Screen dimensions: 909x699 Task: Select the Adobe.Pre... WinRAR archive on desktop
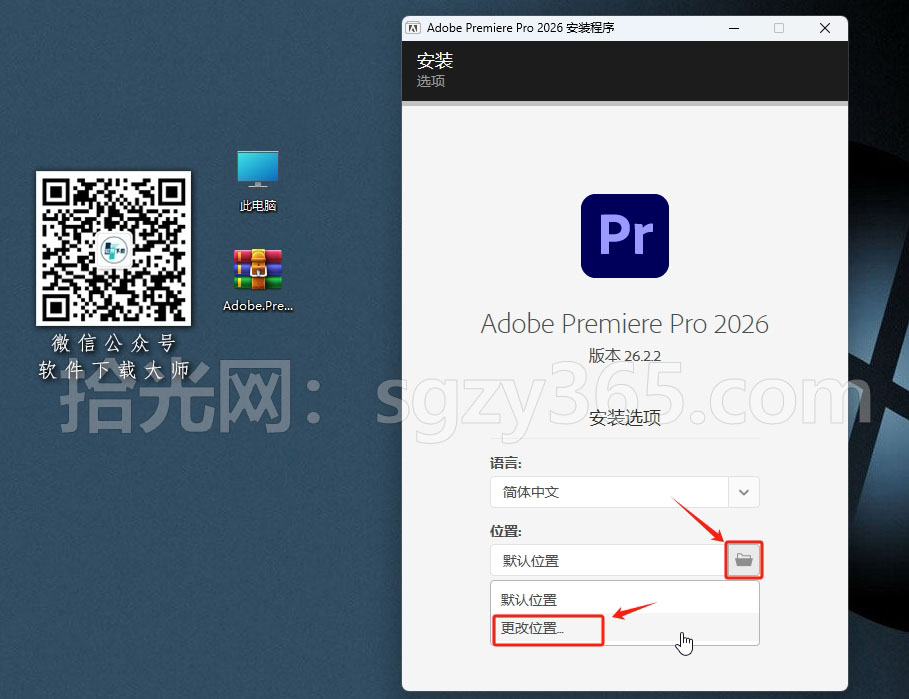point(258,281)
